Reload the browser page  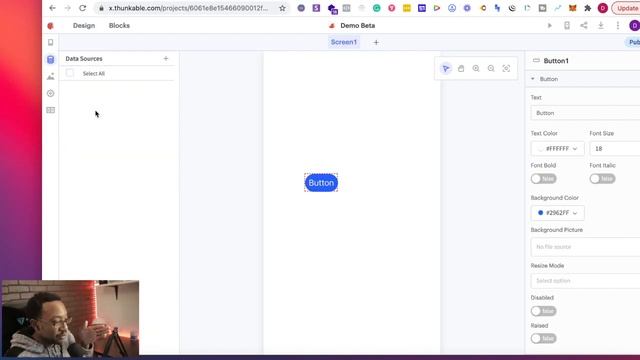tap(82, 8)
